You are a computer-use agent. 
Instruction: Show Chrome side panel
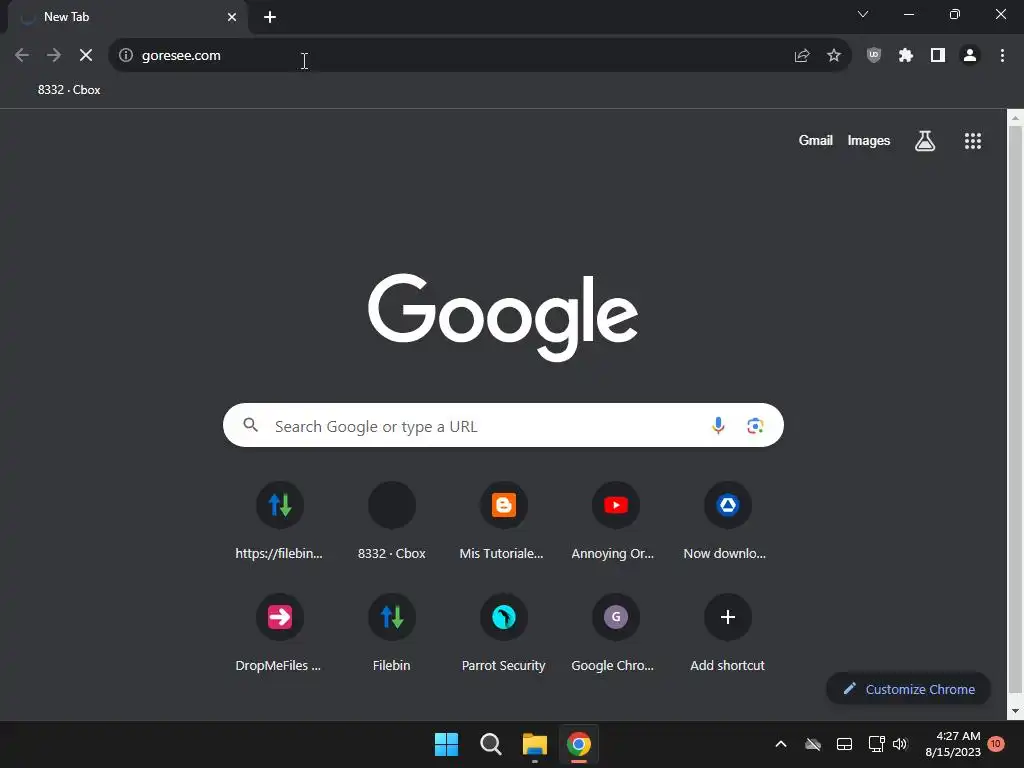coord(938,56)
